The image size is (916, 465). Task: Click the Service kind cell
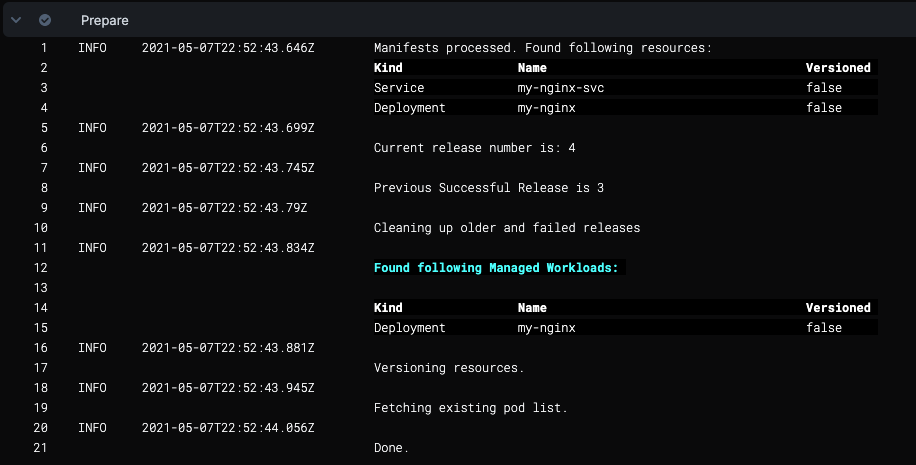[x=399, y=88]
